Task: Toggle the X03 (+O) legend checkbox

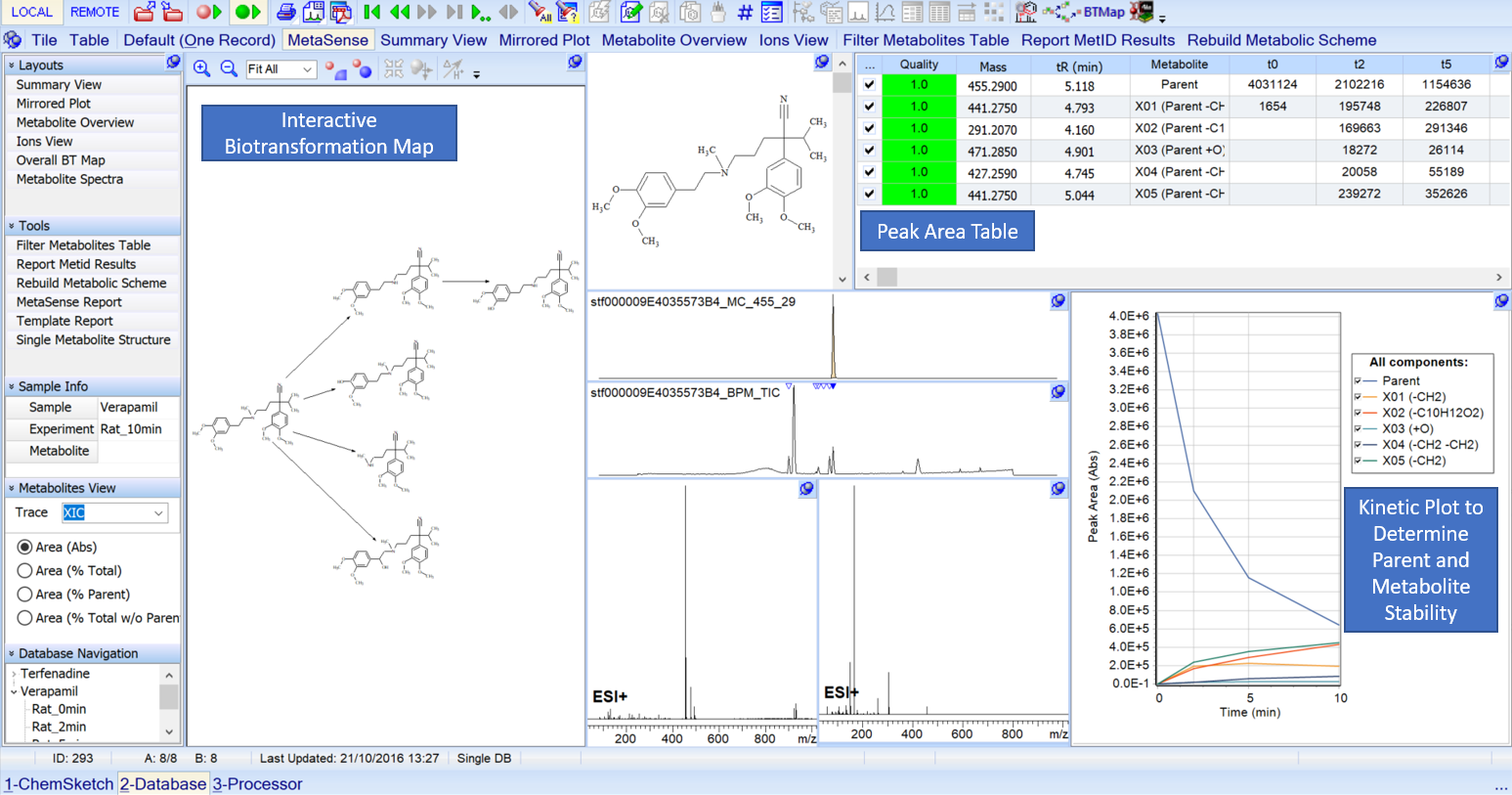Action: [x=1358, y=428]
